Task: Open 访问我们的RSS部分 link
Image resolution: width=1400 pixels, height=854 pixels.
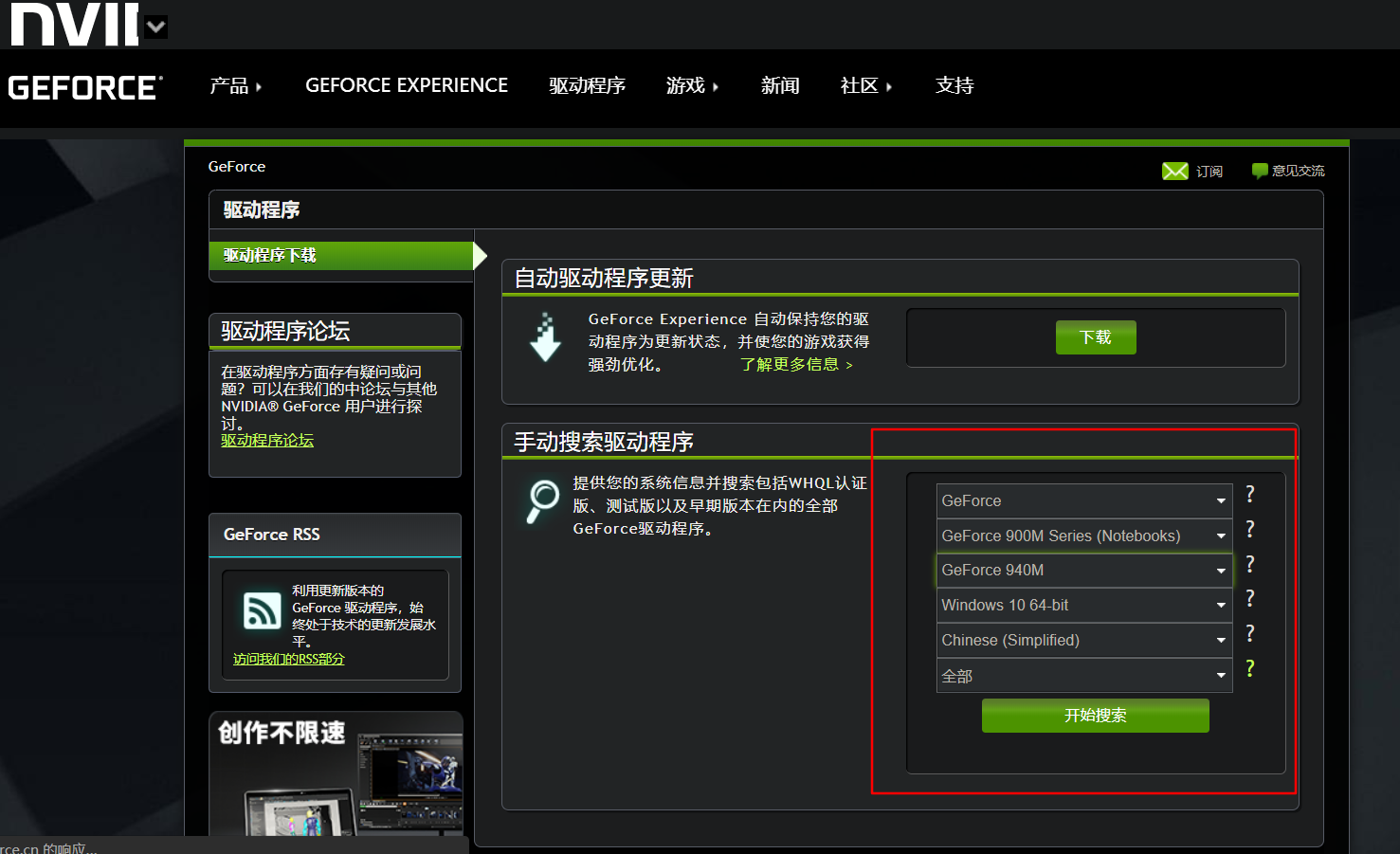Action: pos(289,659)
